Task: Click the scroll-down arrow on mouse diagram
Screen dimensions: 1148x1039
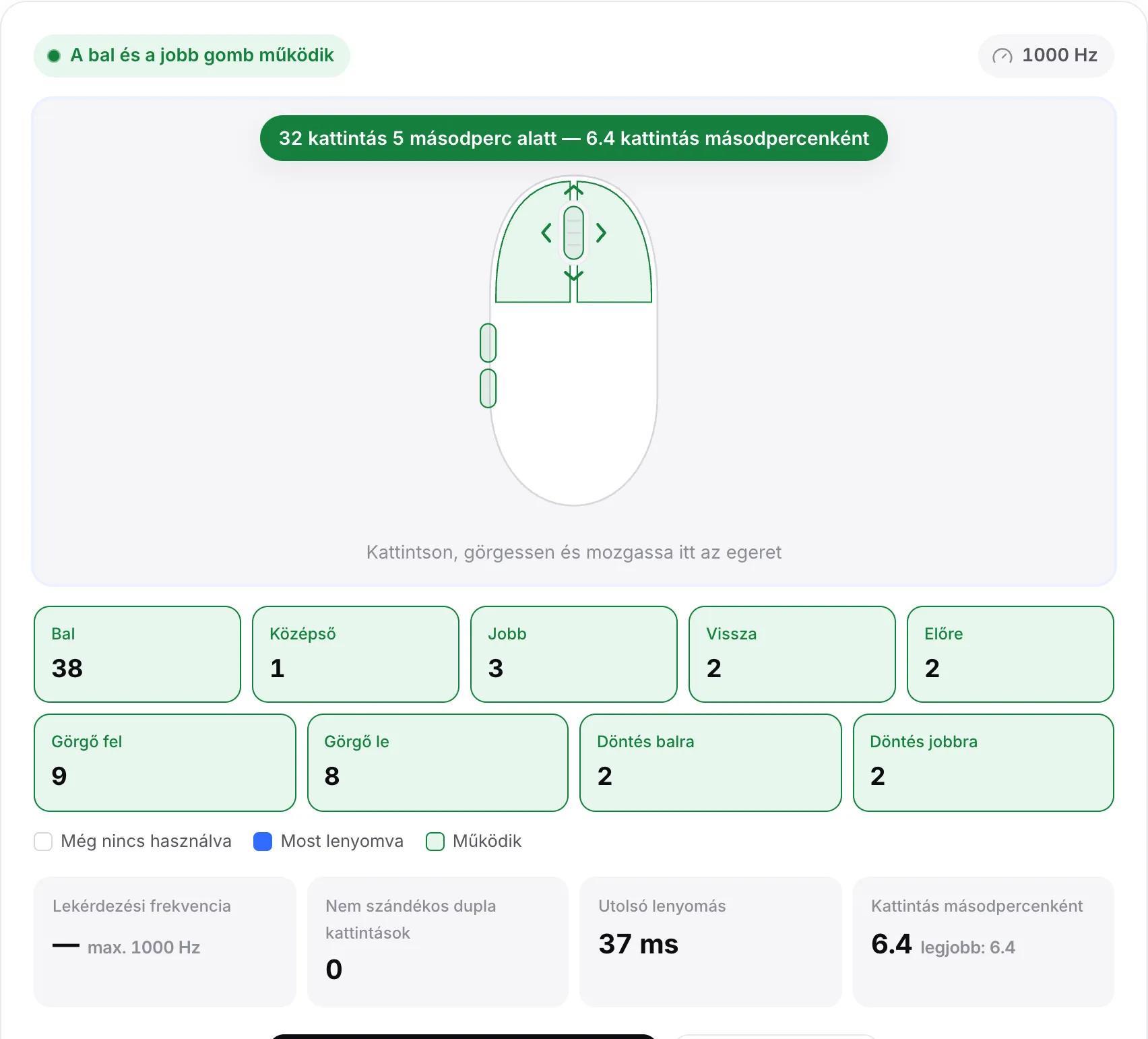Action: 573,273
